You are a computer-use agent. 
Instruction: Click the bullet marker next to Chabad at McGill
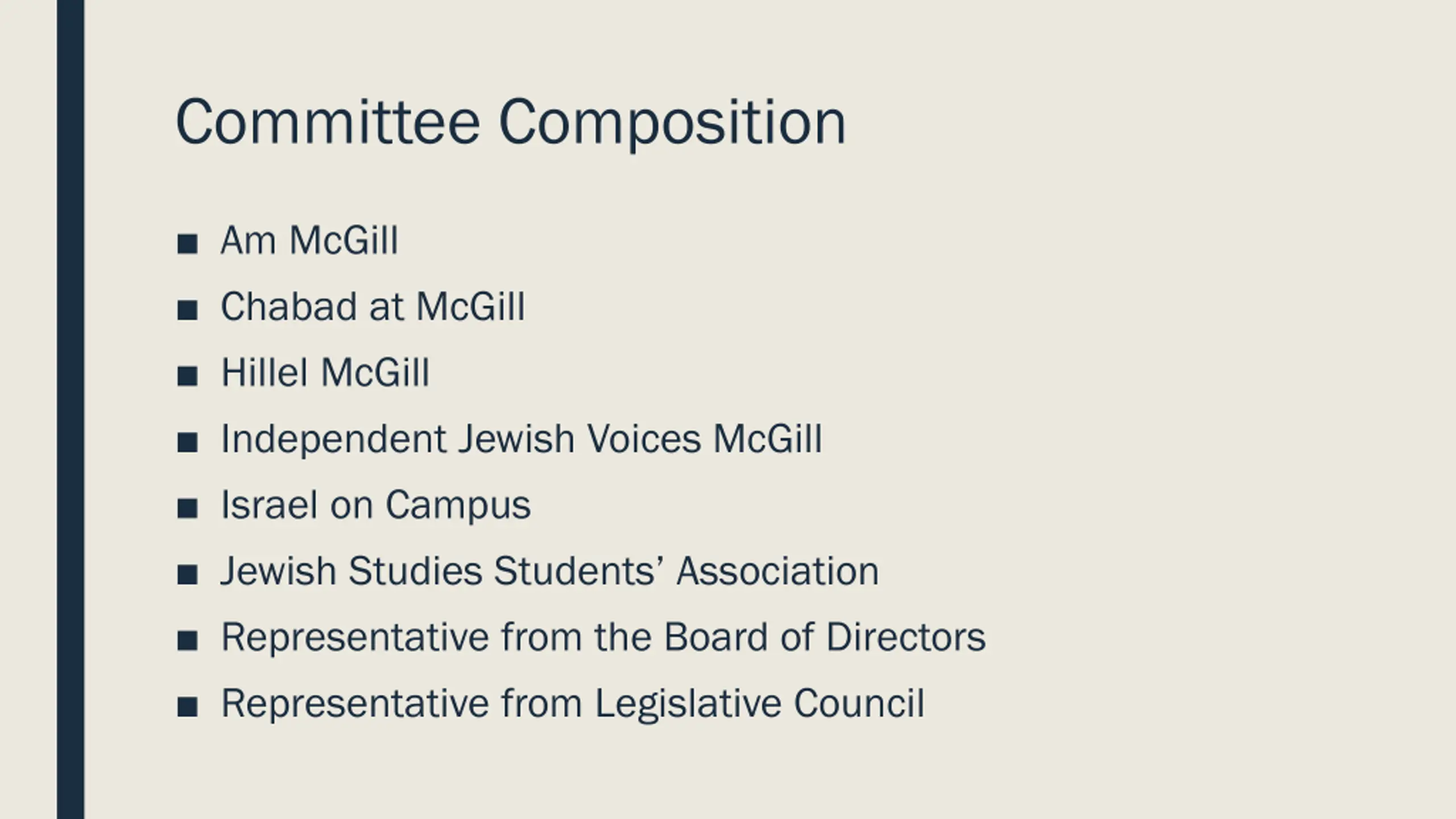point(187,310)
